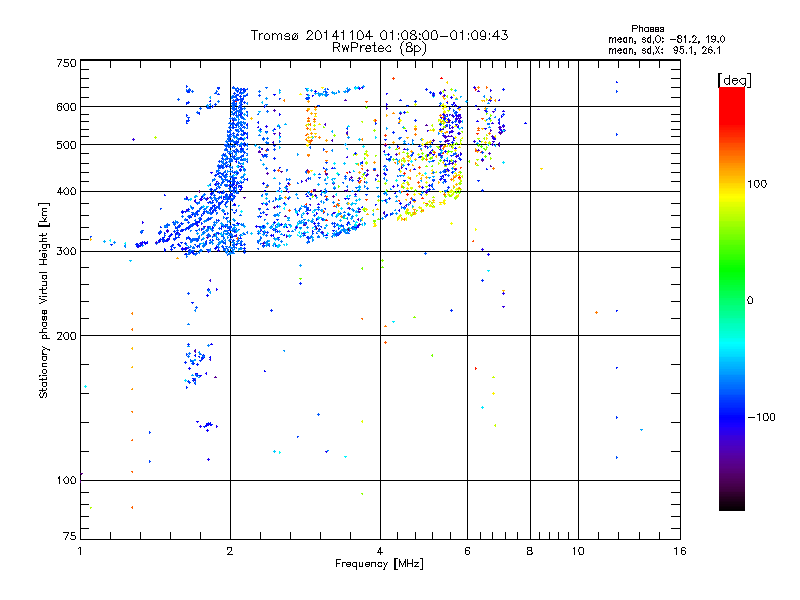Click the '[deg]' colorbar unit label

point(734,80)
